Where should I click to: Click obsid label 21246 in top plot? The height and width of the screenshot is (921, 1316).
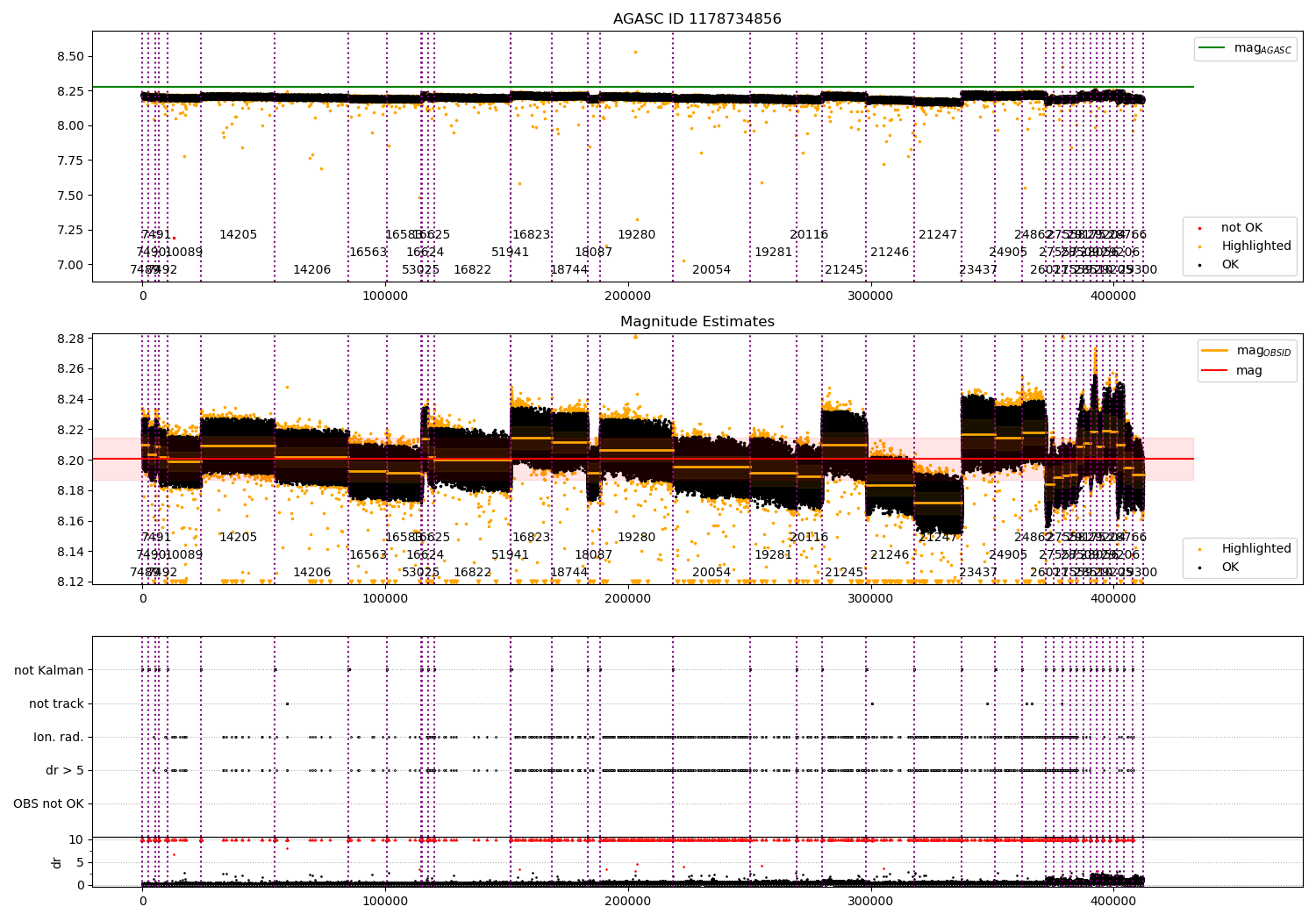[x=890, y=253]
